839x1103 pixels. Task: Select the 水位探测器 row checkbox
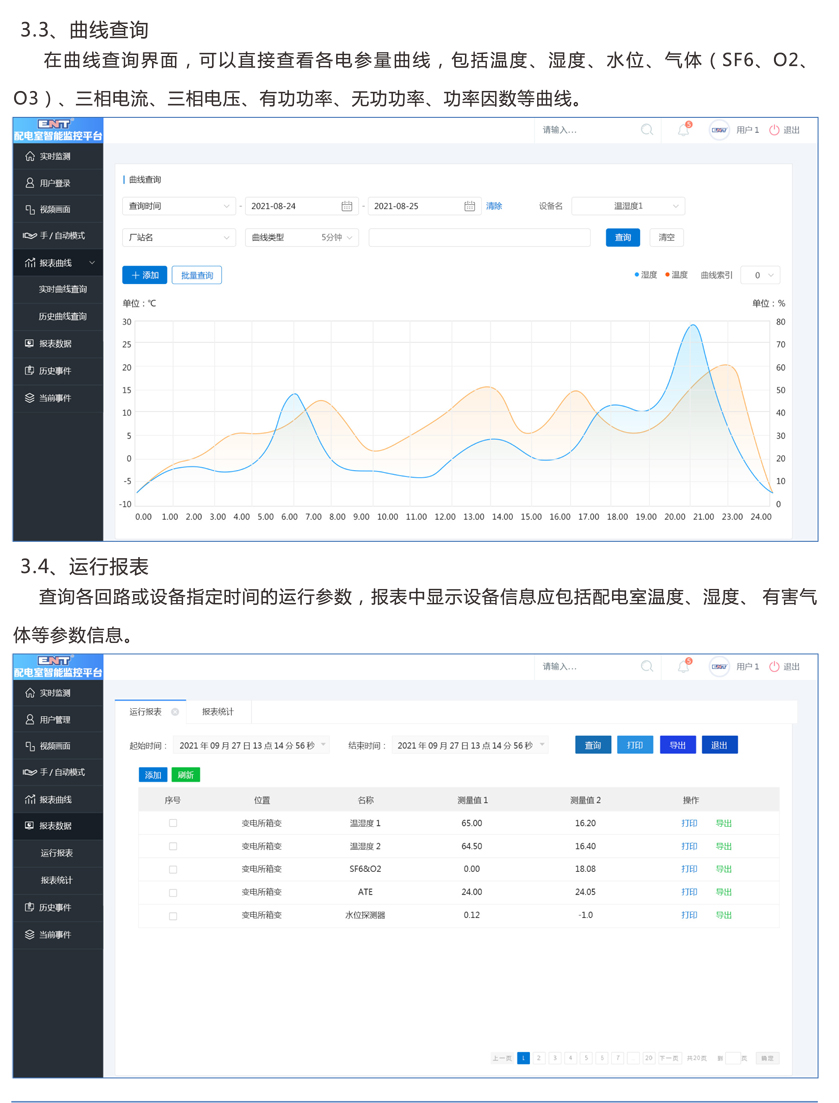(x=173, y=915)
